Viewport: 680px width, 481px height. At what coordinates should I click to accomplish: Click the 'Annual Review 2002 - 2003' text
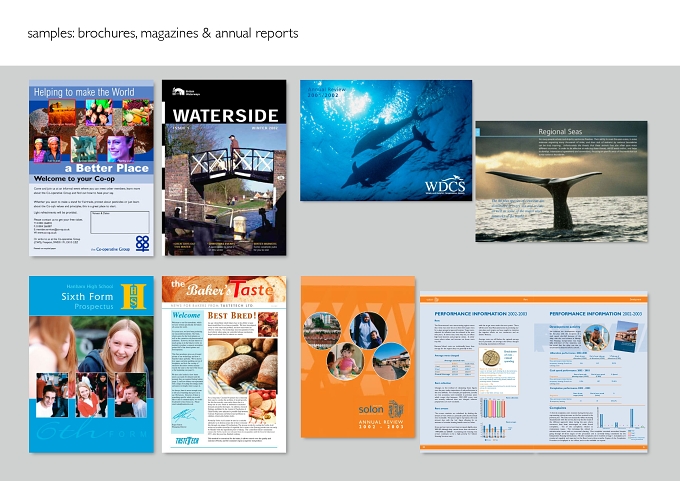click(381, 424)
